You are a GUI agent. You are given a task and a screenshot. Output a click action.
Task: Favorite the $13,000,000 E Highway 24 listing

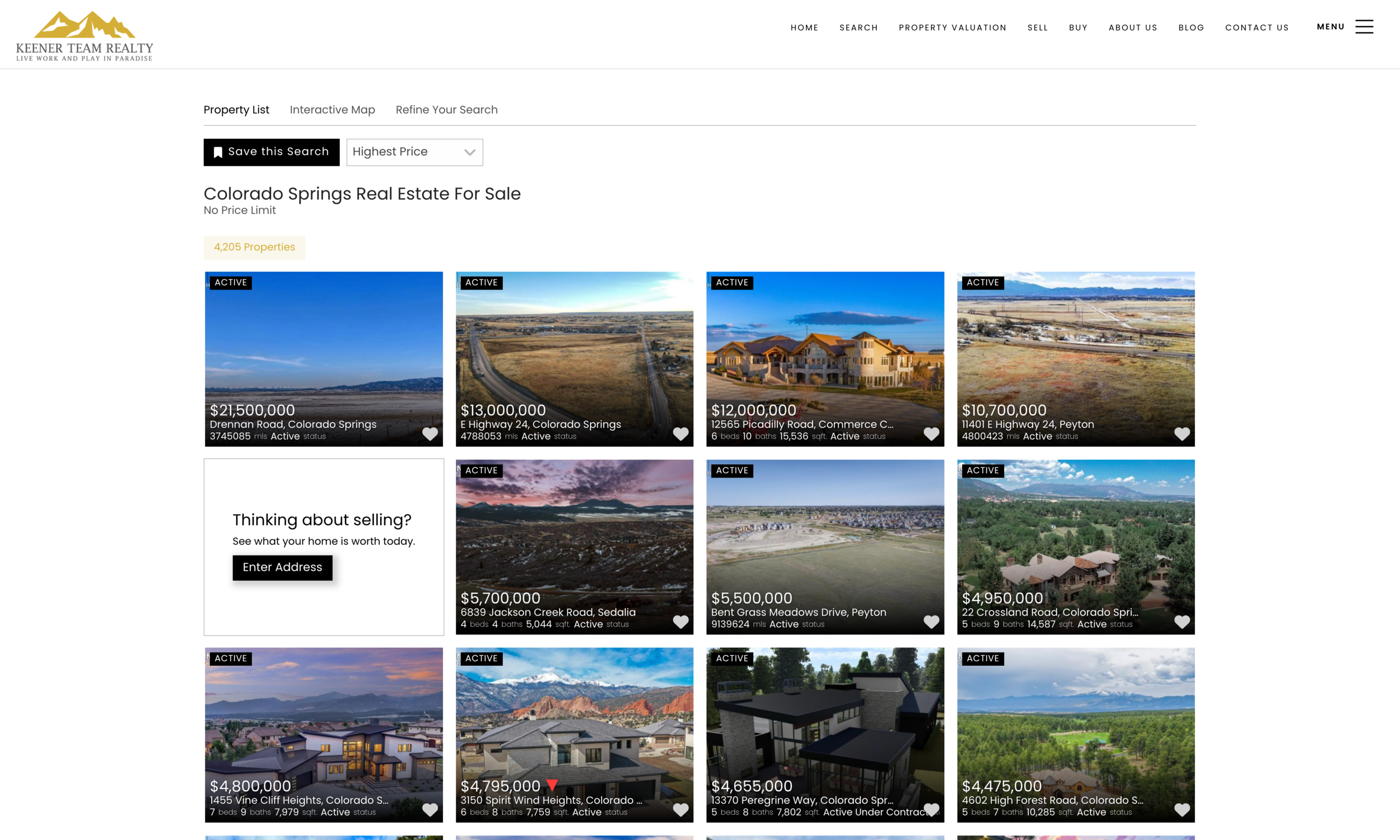(x=680, y=433)
